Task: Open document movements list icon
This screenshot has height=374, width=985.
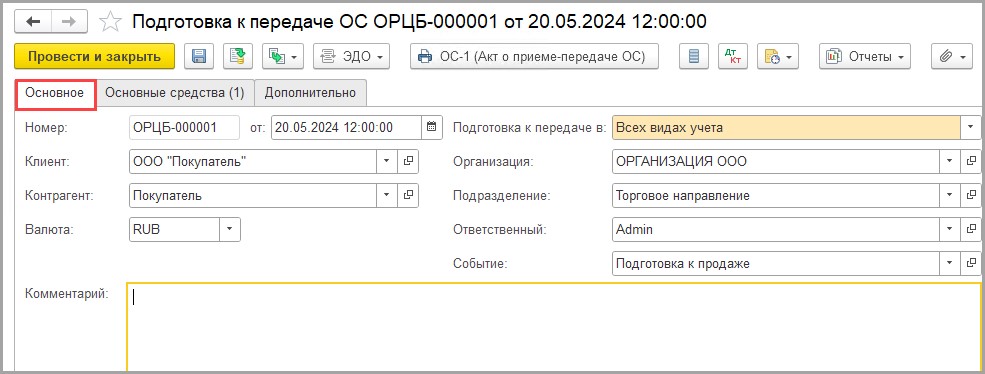Action: [694, 57]
